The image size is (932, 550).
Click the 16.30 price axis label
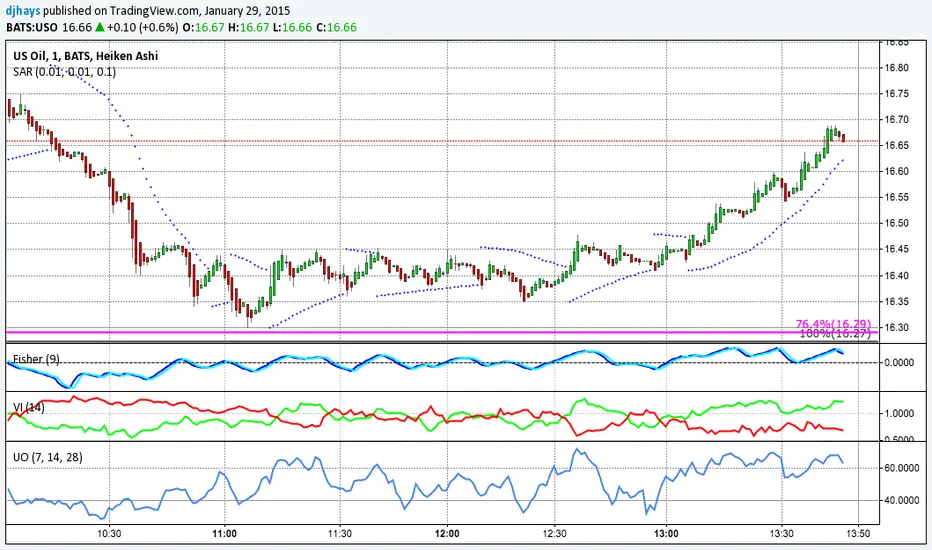(x=896, y=327)
